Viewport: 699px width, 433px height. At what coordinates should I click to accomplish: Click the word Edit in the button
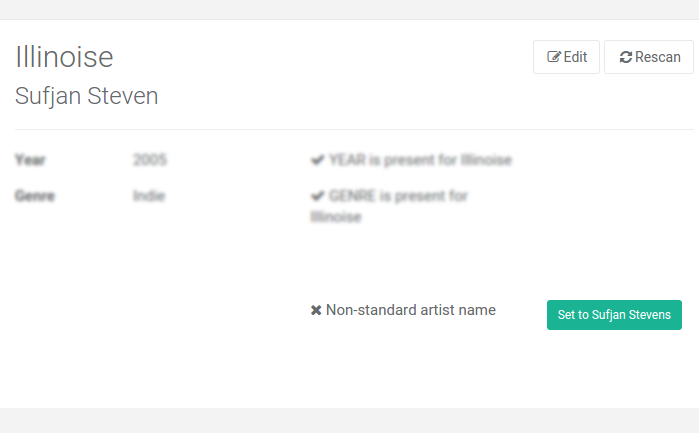[x=575, y=57]
